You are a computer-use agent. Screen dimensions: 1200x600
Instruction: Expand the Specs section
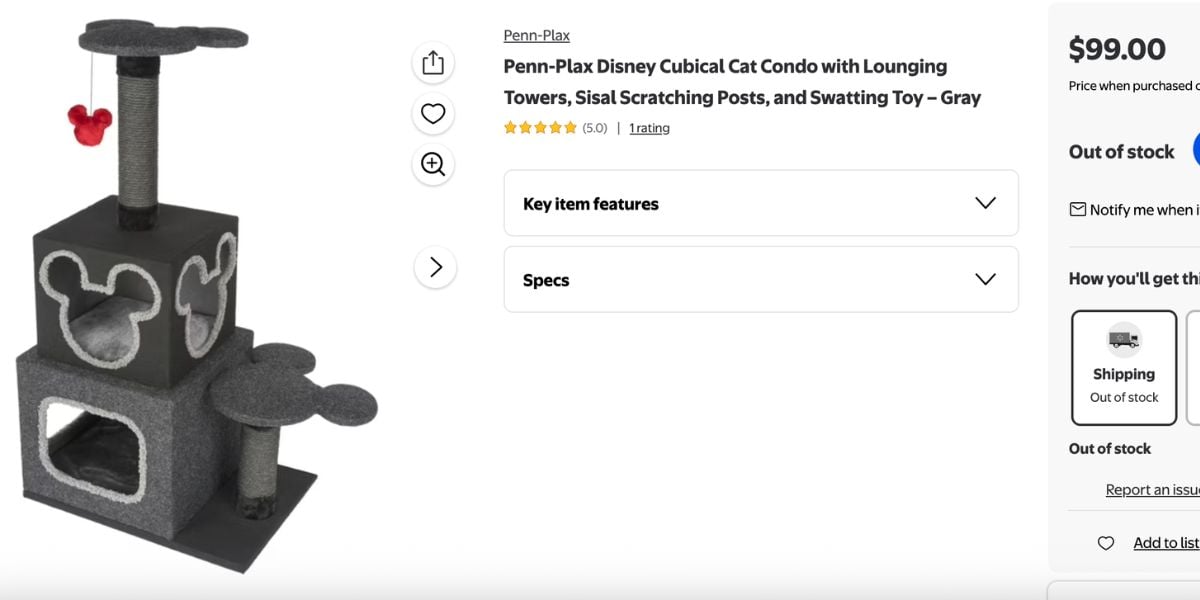760,280
